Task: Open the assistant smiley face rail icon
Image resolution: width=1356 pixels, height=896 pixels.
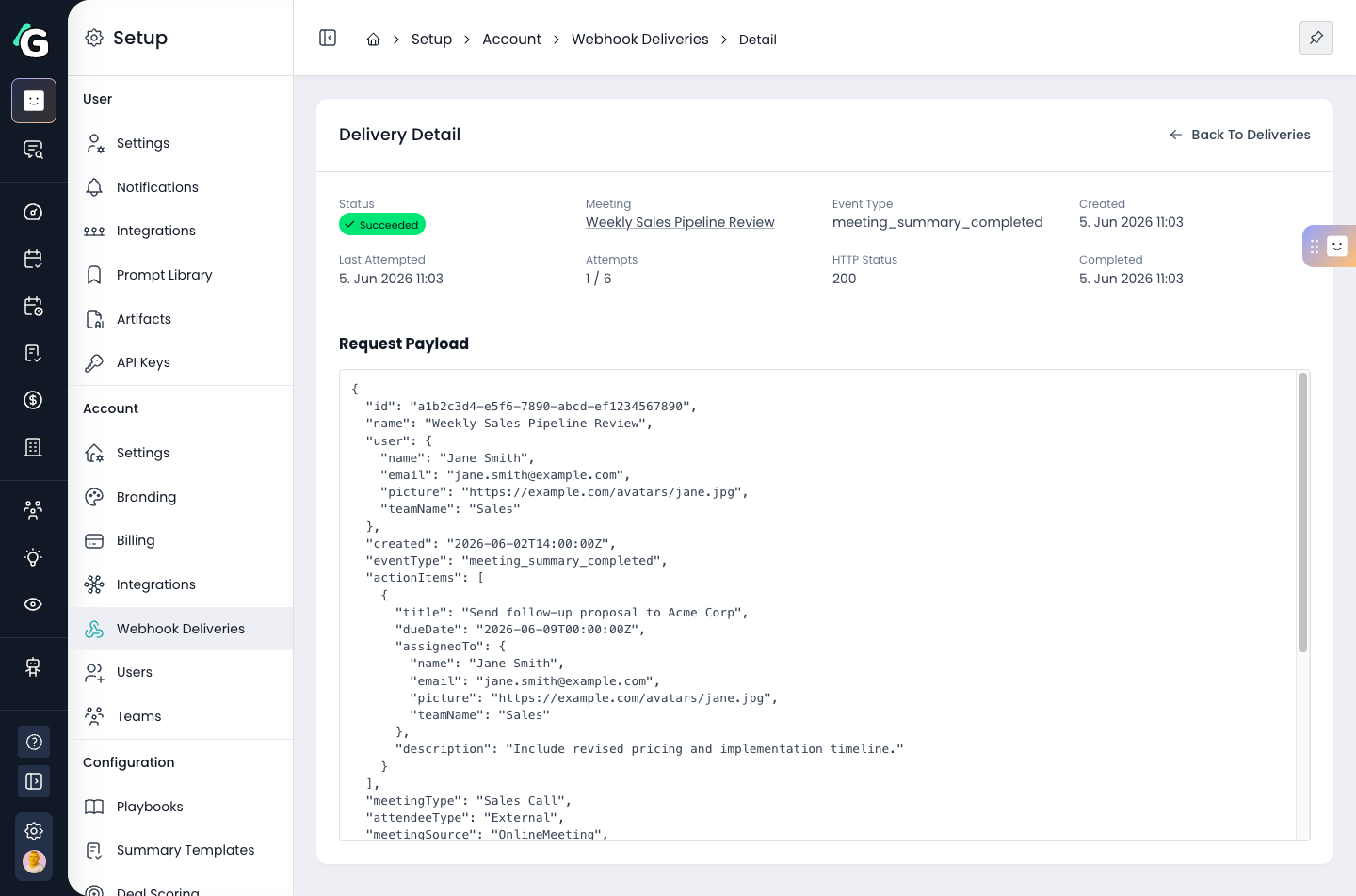Action: pos(34,101)
